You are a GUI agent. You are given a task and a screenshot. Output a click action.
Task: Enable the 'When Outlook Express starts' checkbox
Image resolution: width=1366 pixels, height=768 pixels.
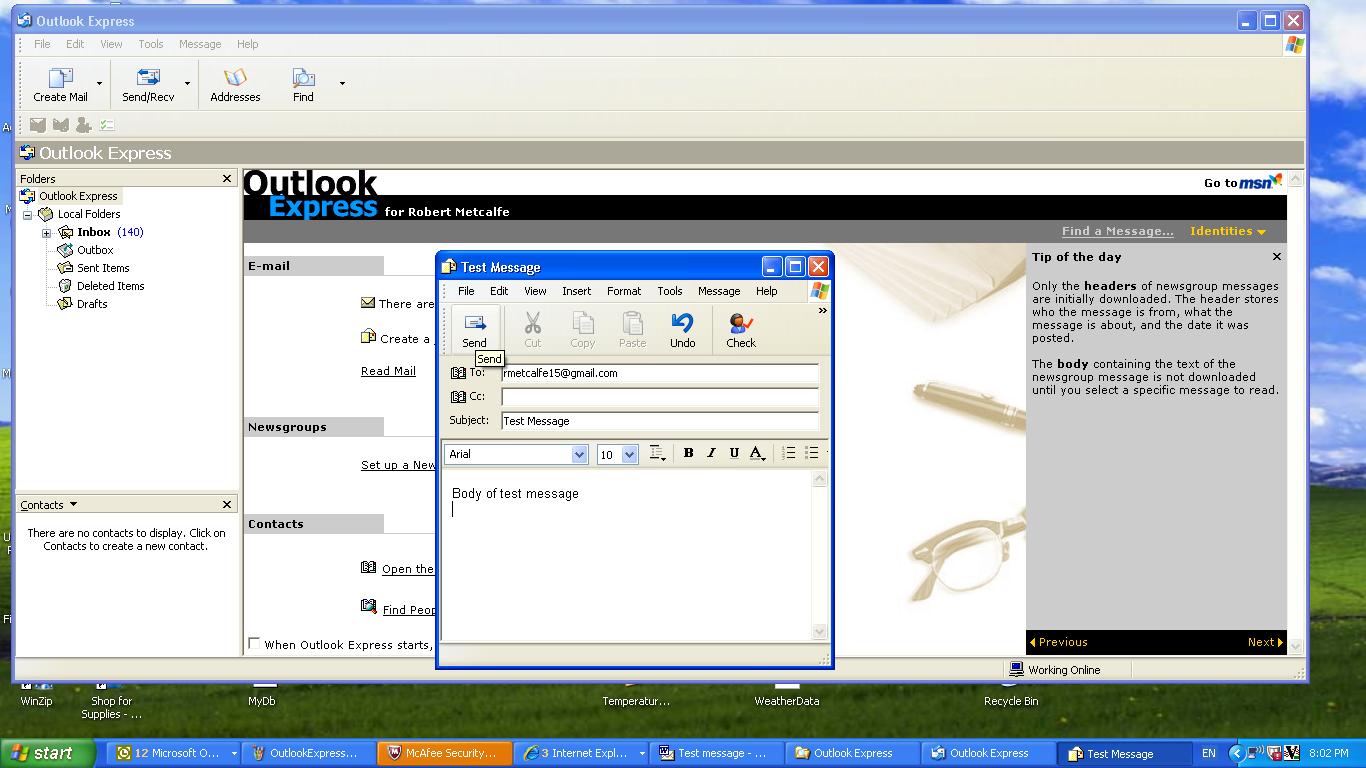(254, 644)
